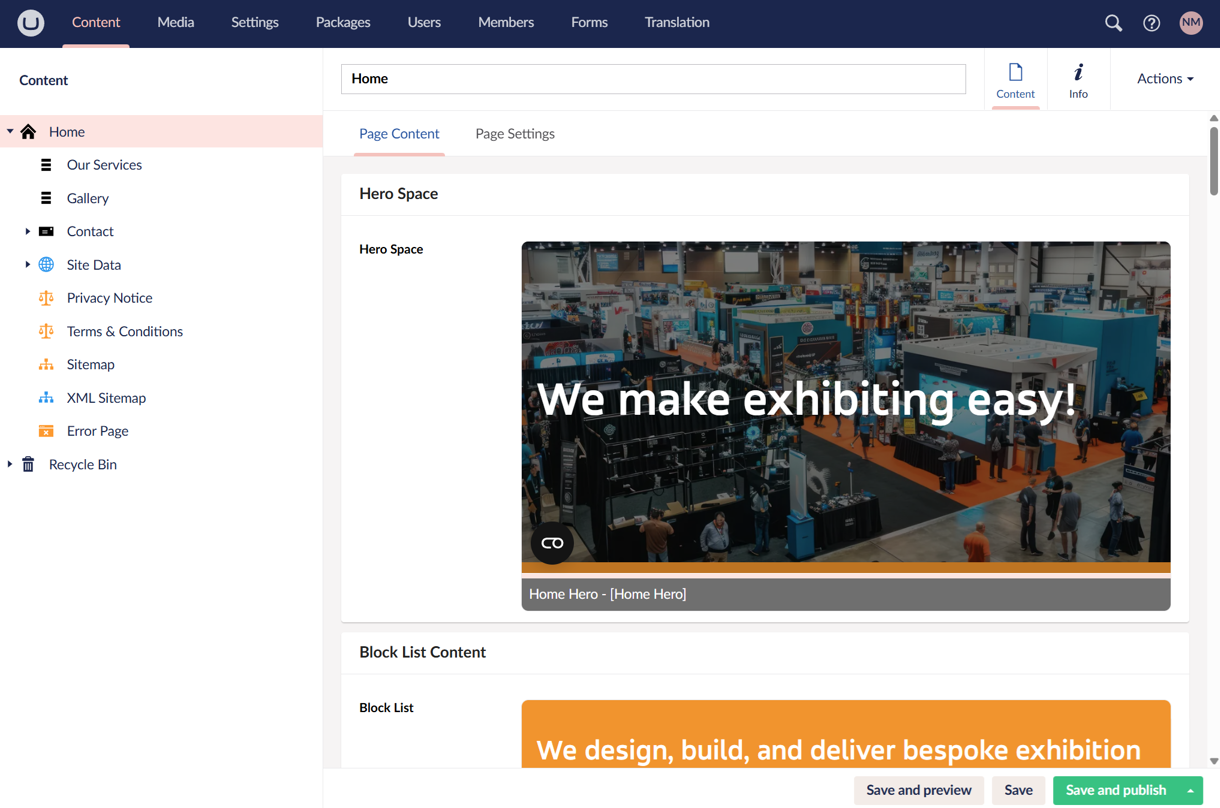The width and height of the screenshot is (1220, 808).
Task: Open the NM user avatar
Action: 1190,23
